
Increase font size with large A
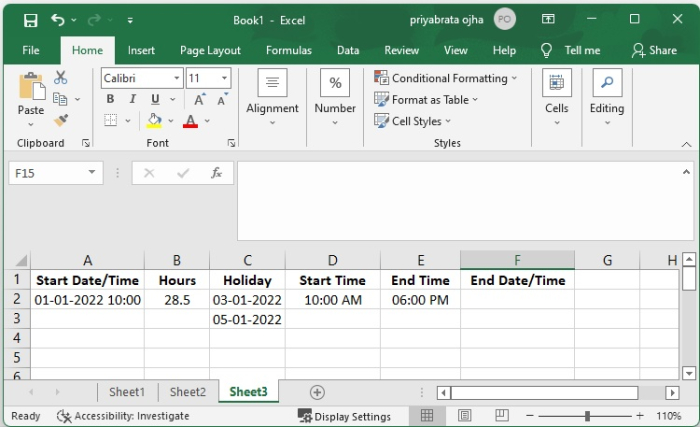200,99
